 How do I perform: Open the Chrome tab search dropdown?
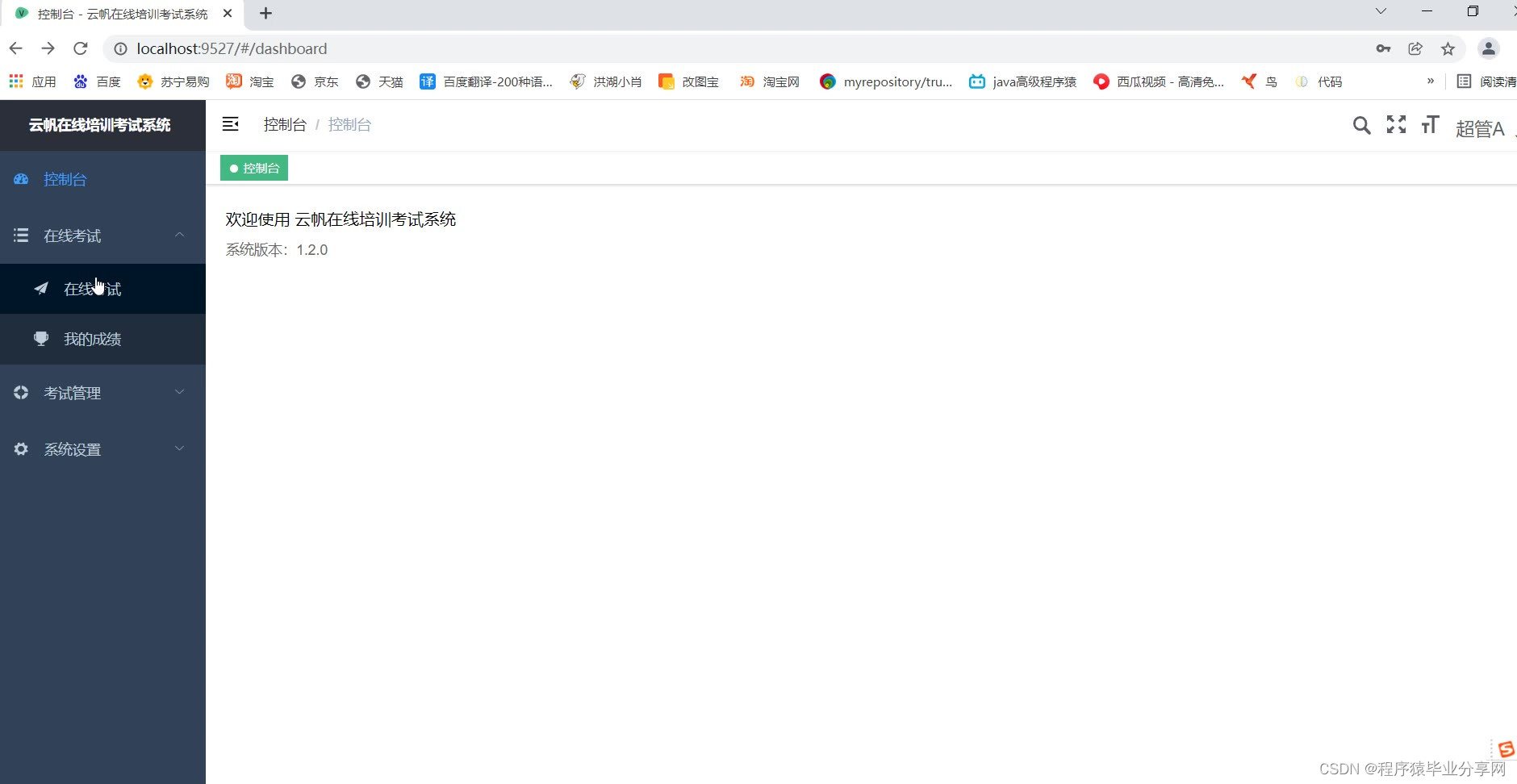1381,11
